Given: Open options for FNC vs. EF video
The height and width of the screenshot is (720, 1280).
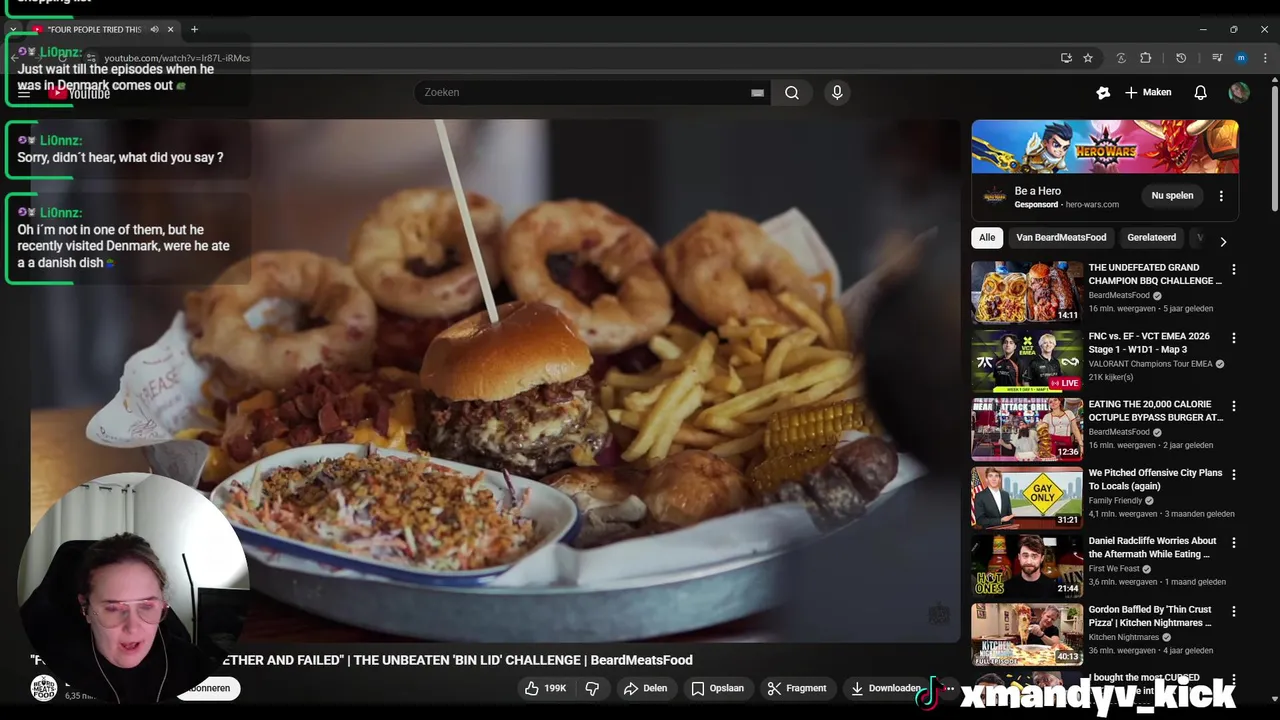Looking at the screenshot, I should pos(1234,338).
